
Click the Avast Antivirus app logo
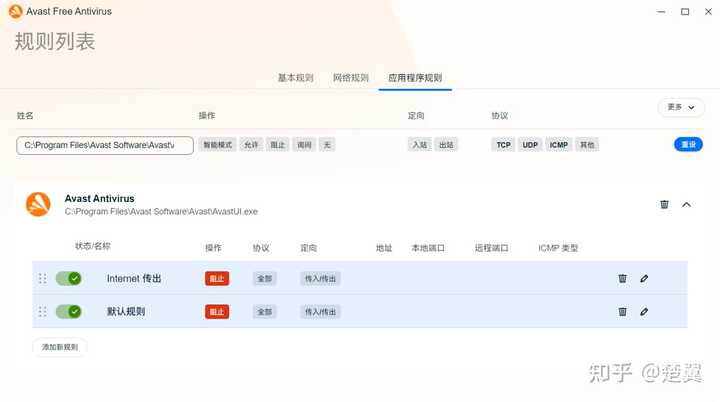(x=38, y=204)
